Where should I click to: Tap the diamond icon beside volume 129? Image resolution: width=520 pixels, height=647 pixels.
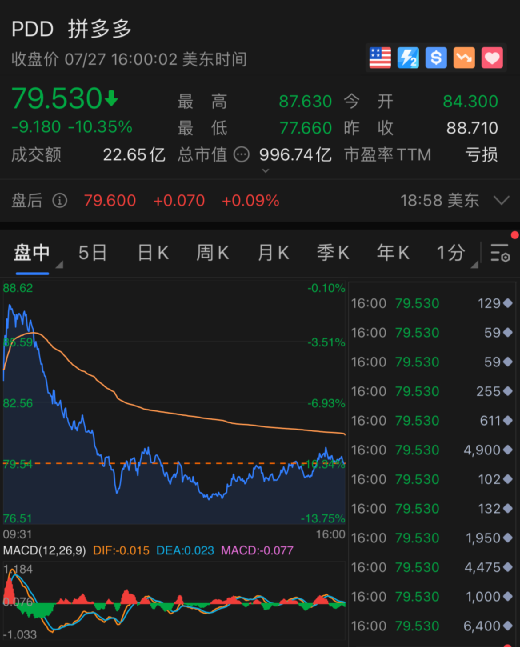508,303
